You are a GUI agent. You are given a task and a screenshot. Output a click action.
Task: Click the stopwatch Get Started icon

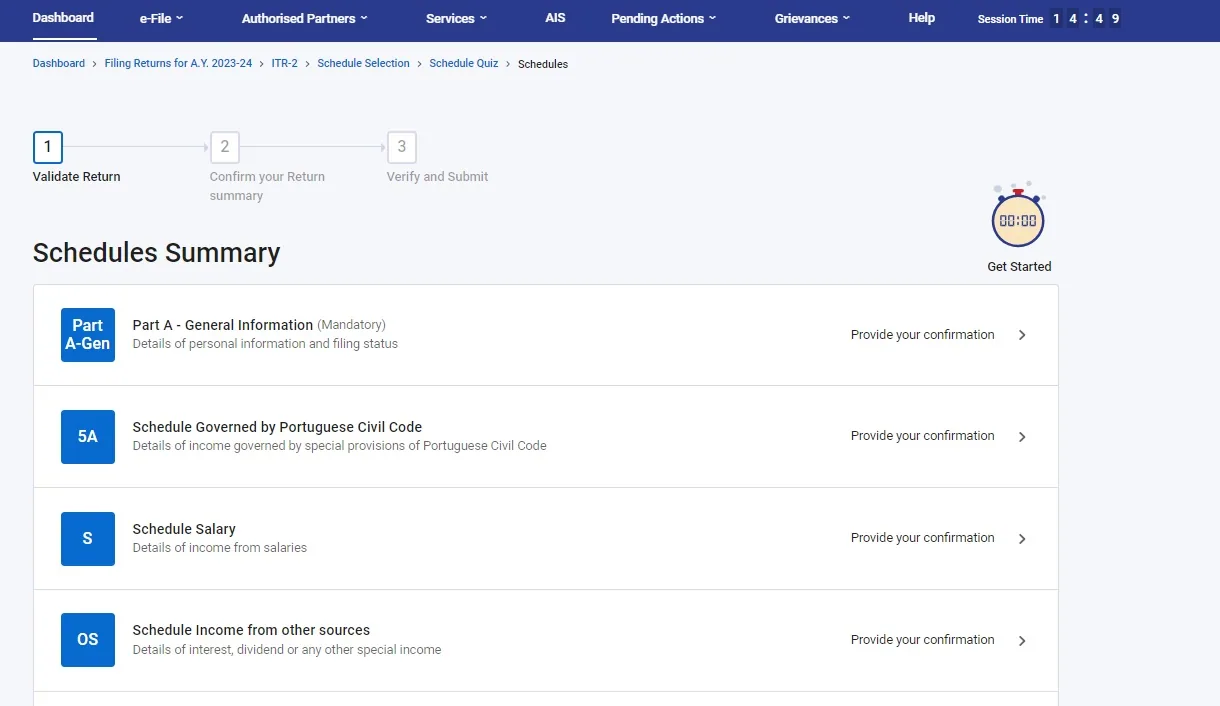click(x=1018, y=216)
